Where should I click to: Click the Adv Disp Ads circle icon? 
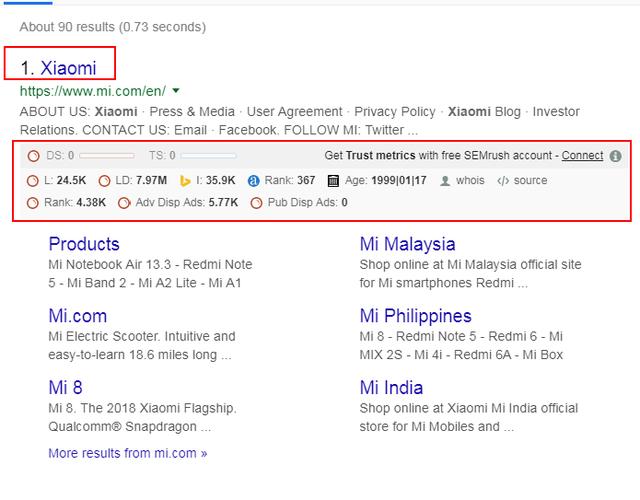point(124,203)
